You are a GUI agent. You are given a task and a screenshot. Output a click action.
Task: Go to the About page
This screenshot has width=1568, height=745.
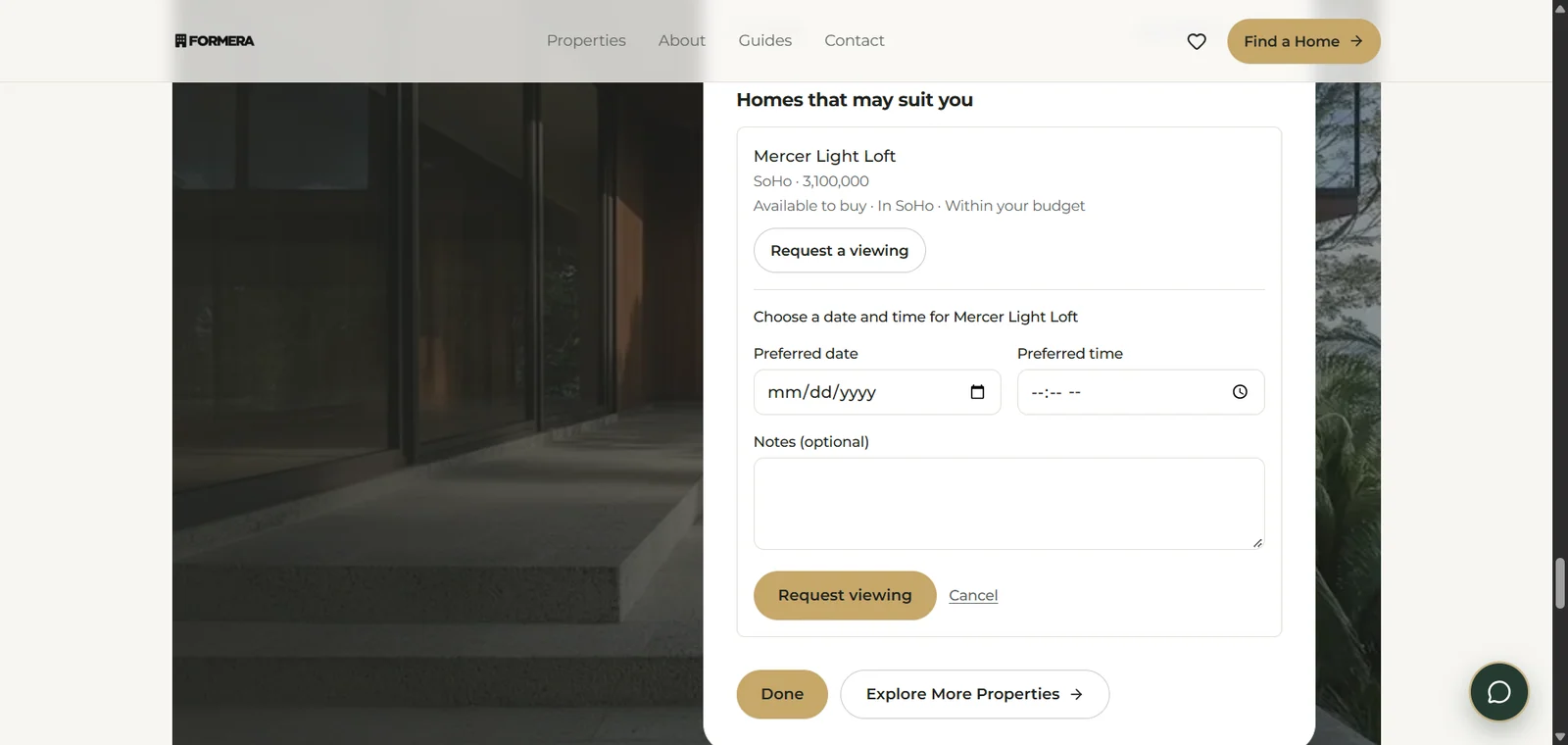point(682,40)
